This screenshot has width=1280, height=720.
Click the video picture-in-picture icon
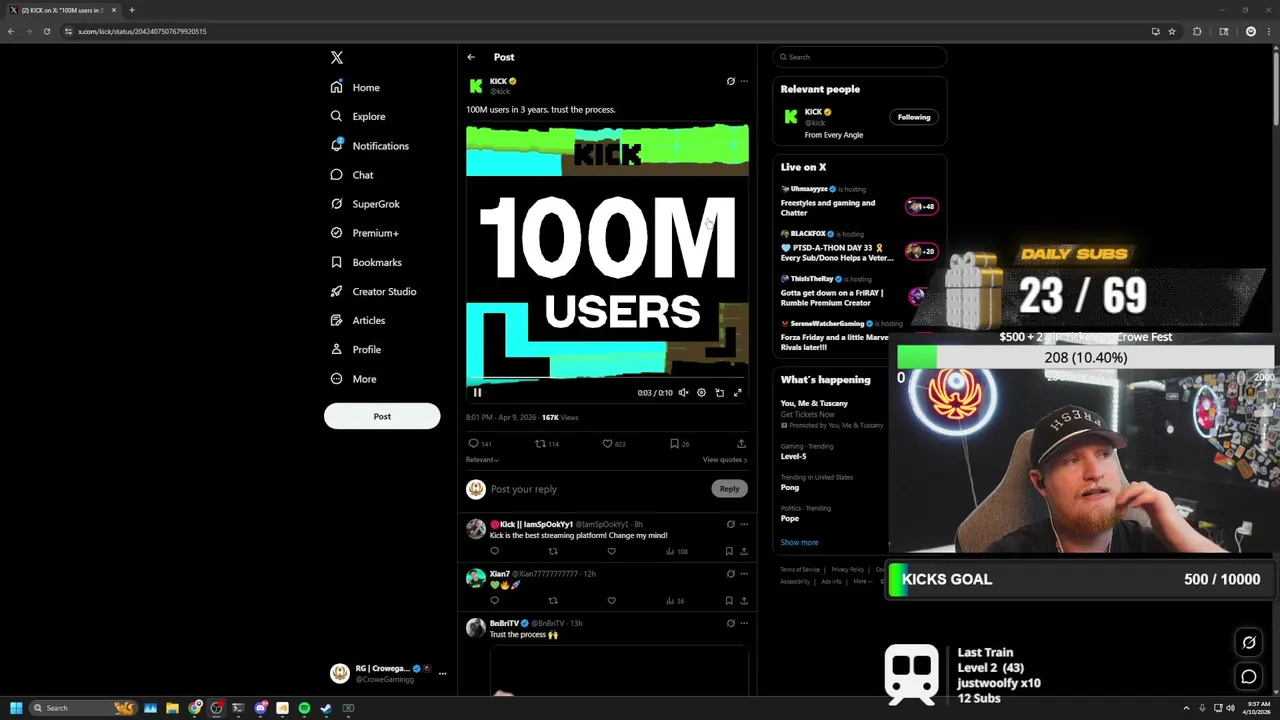click(719, 393)
